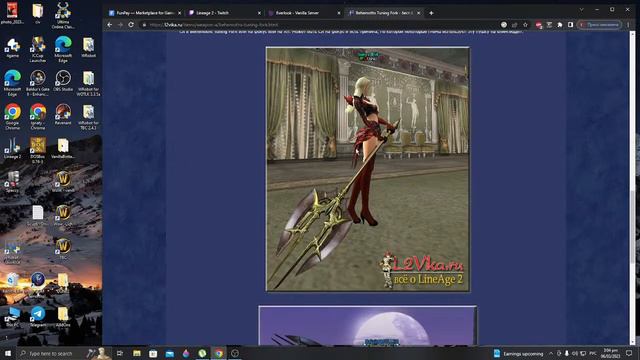Screen dimensions: 640x360
Task: Go forward in browser history
Action: [120, 25]
